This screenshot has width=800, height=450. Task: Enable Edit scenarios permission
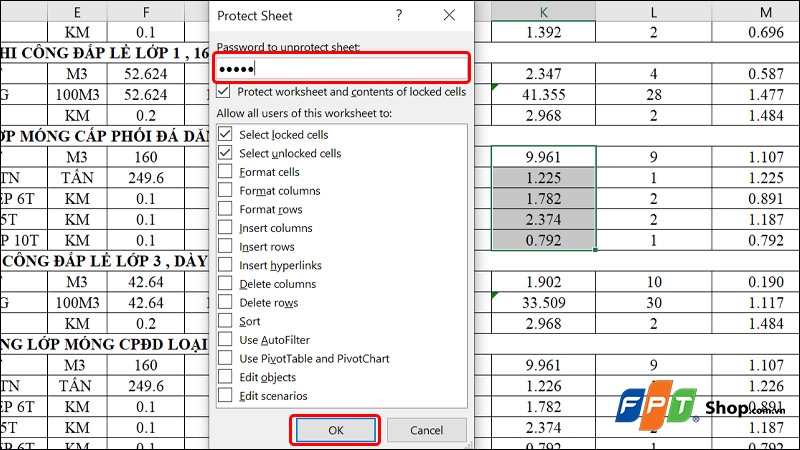click(x=225, y=395)
